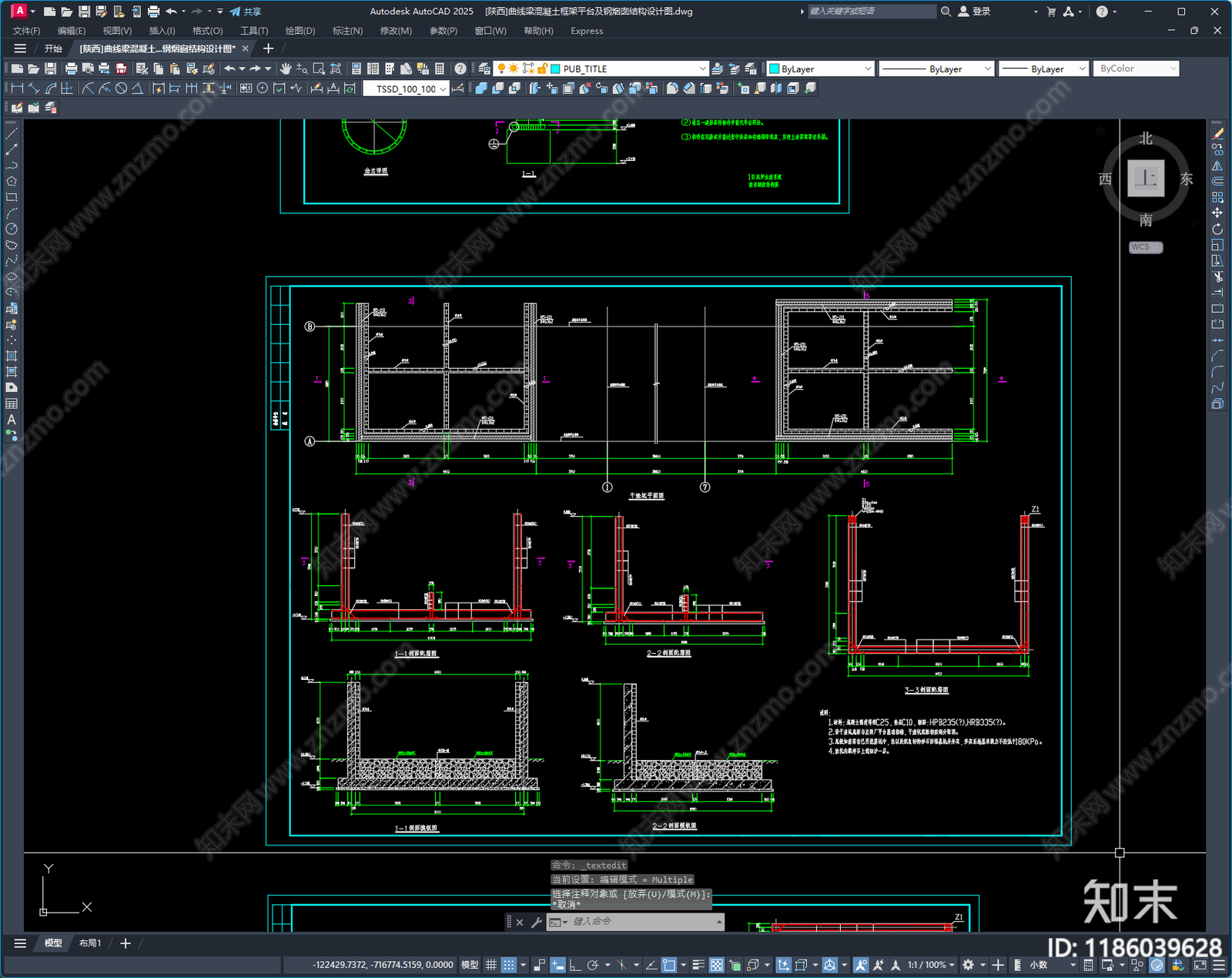Viewport: 1232px width, 978px height.
Task: Switch to the 布局1 layout tab
Action: pos(90,943)
